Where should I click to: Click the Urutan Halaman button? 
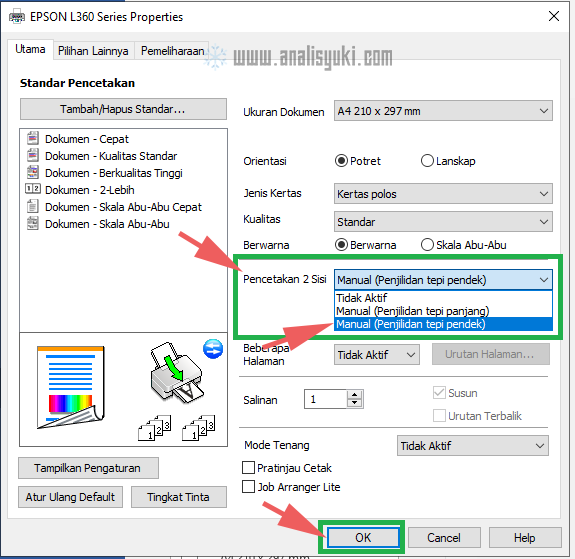[x=491, y=354]
